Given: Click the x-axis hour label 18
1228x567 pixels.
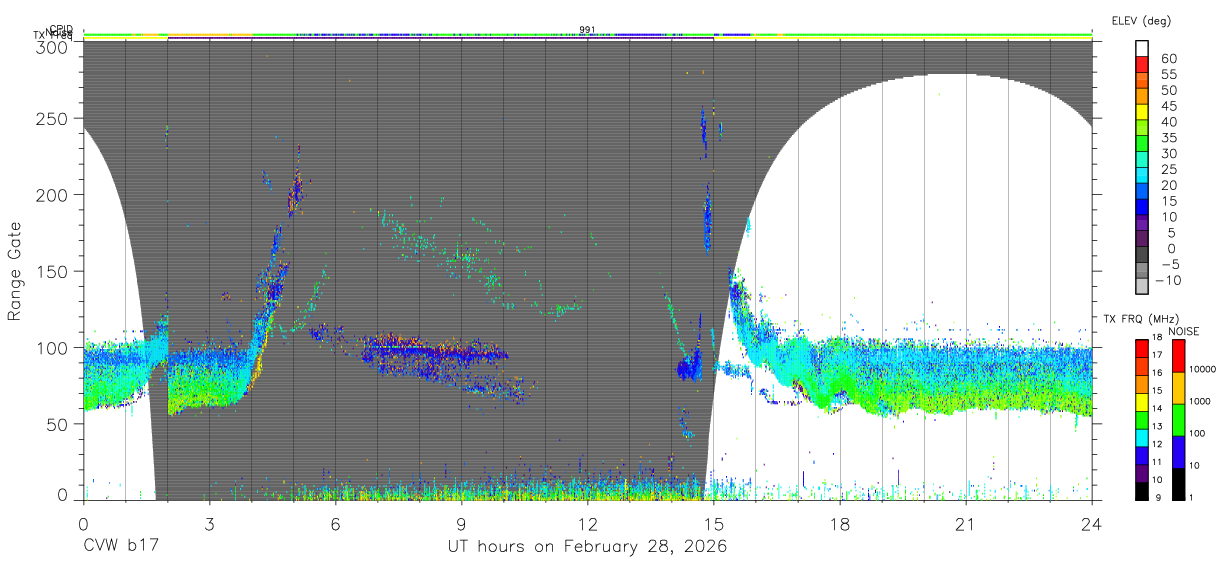Looking at the screenshot, I should [840, 523].
